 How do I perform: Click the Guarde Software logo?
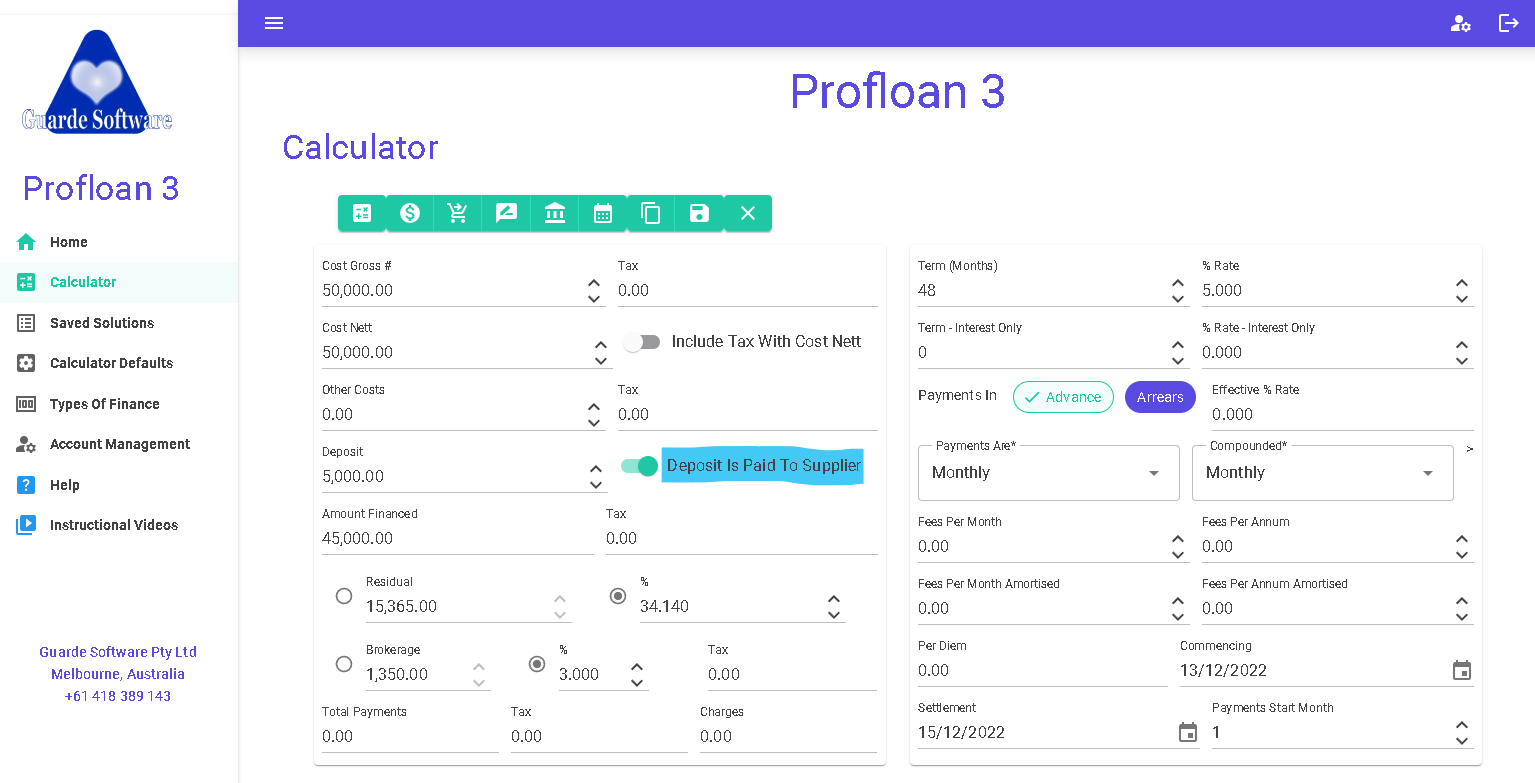pos(97,82)
